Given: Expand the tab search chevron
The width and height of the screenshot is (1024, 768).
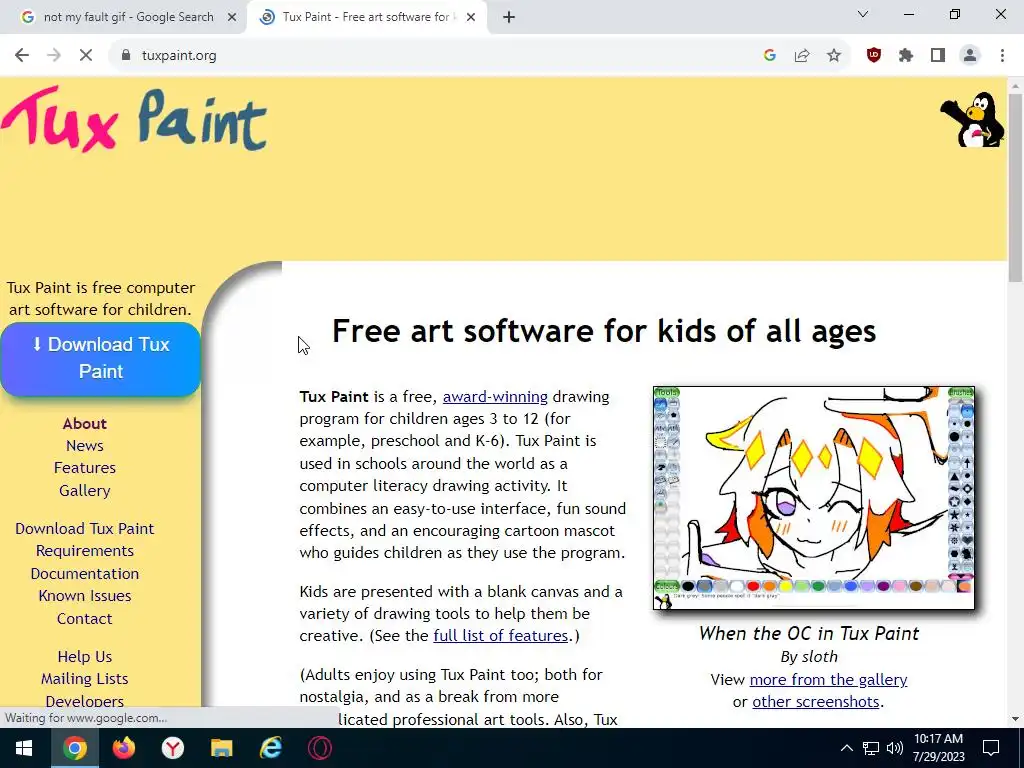Looking at the screenshot, I should (863, 14).
